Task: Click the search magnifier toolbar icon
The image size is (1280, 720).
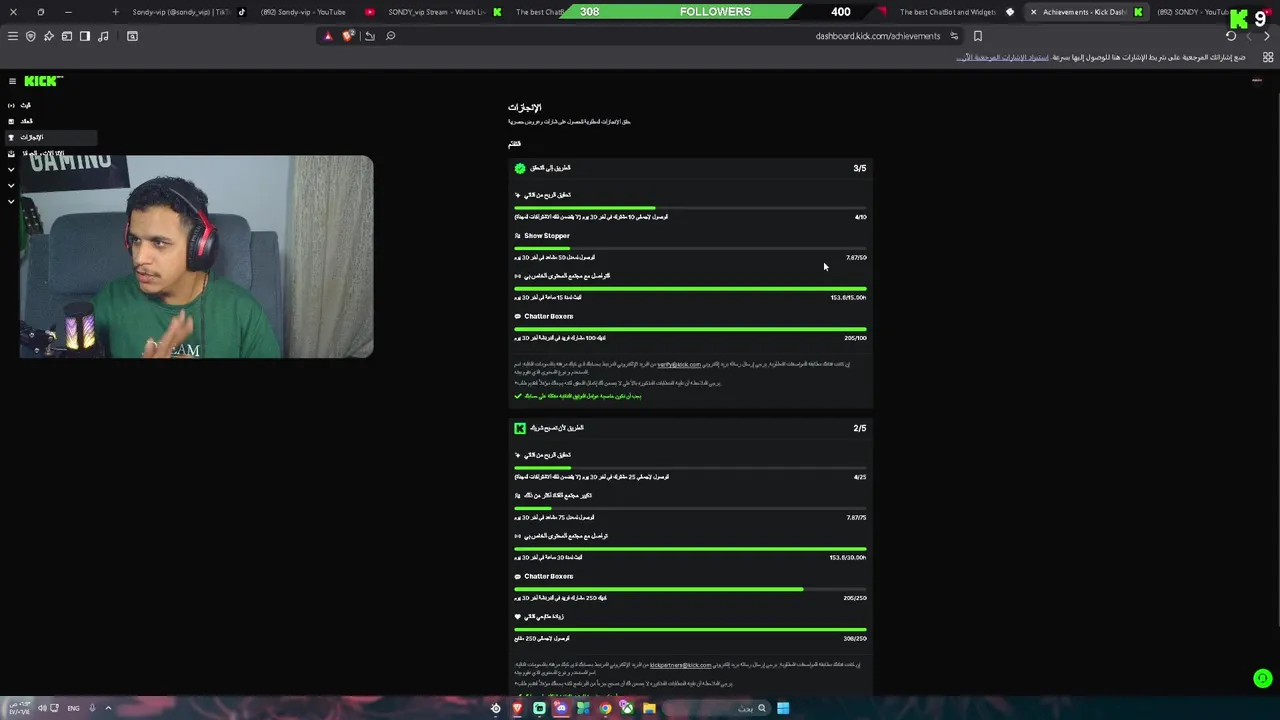Action: point(391,36)
